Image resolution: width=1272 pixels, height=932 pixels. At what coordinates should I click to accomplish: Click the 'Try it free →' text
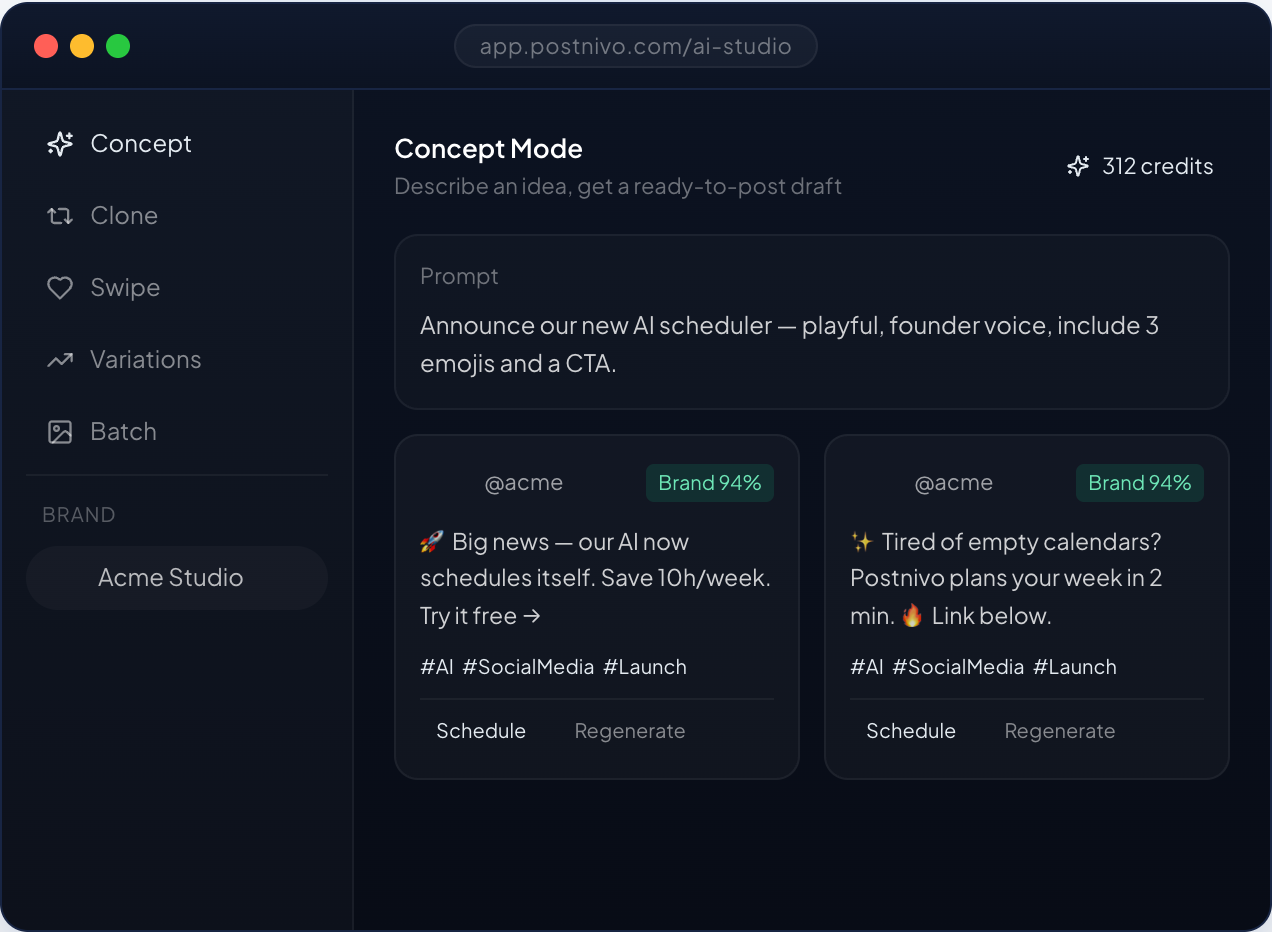pyautogui.click(x=480, y=616)
